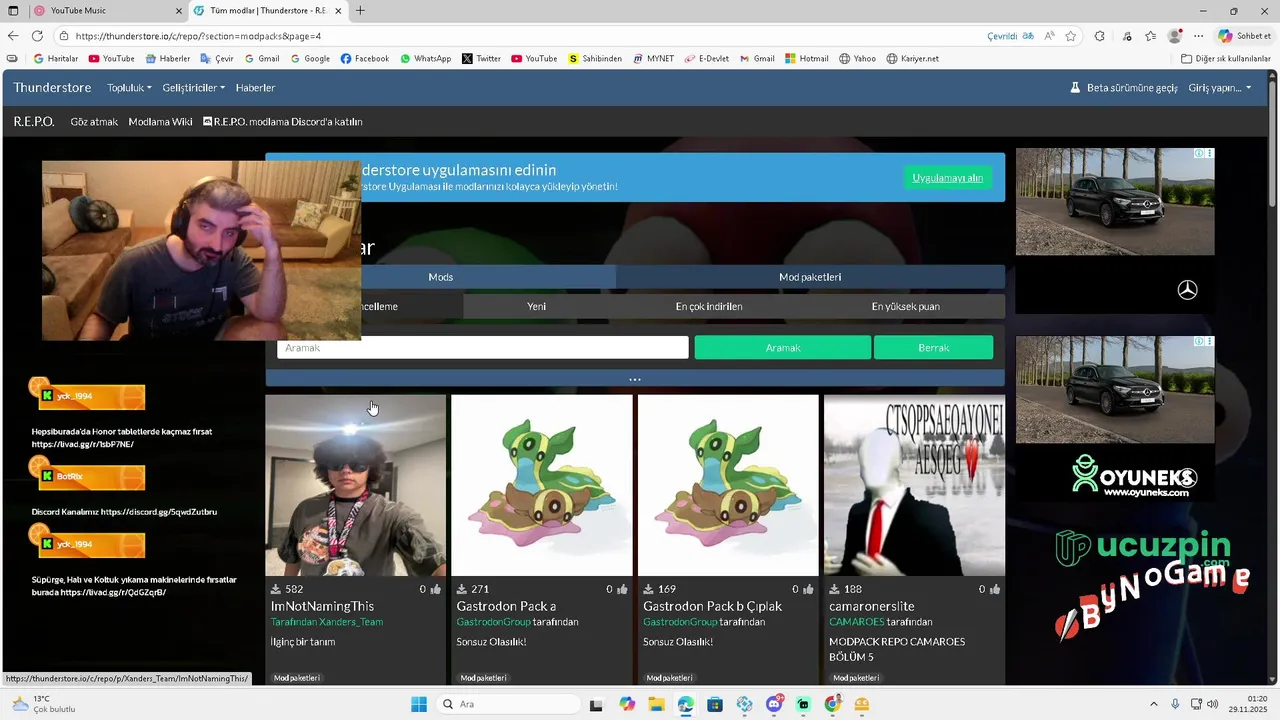Switch to the Mod paketleri tab
1280x720 pixels.
click(x=810, y=277)
